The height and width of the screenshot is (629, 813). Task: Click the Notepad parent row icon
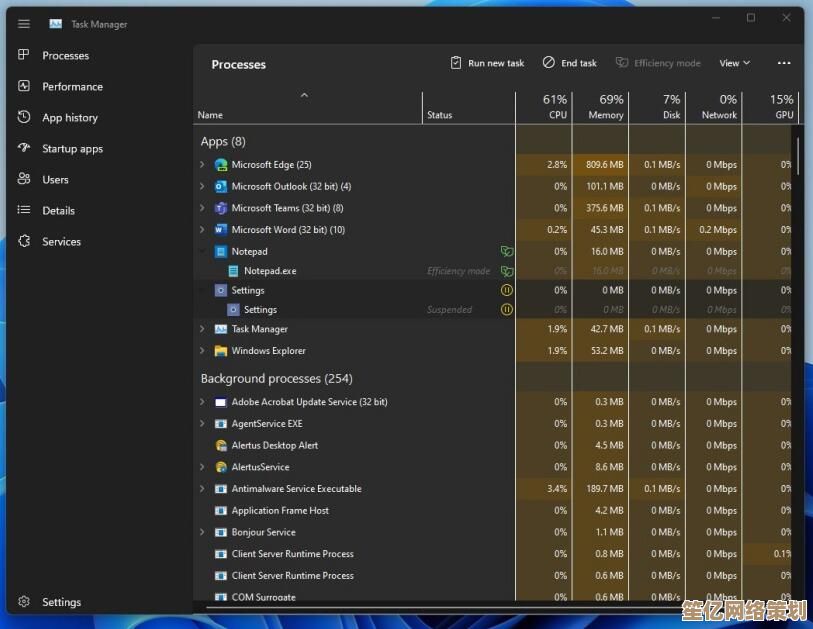[221, 251]
